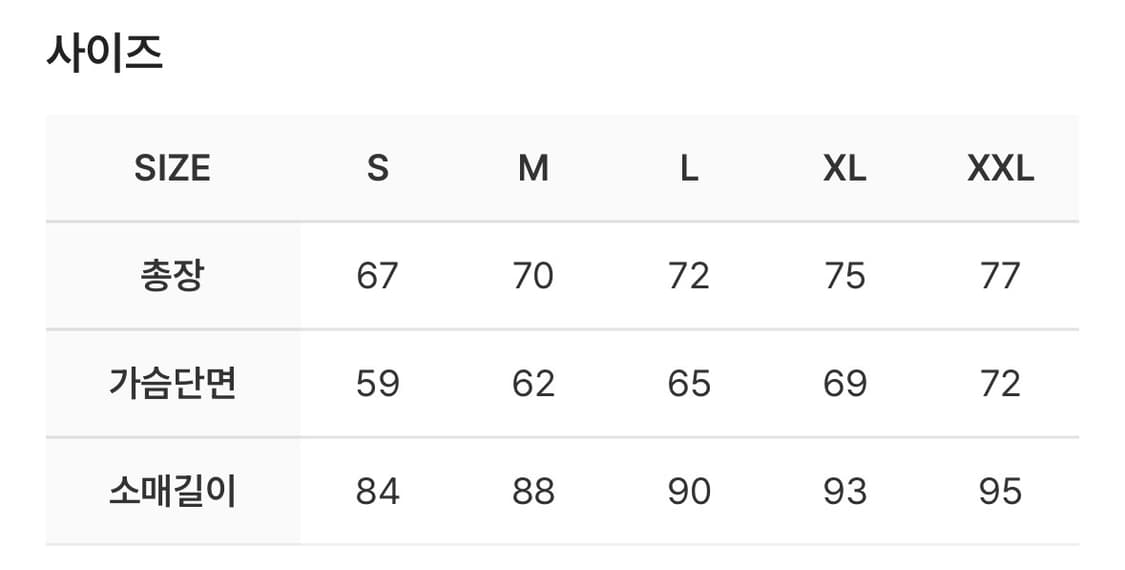Click the 총장 value 75 for size XL
1125x570 pixels.
click(x=845, y=276)
